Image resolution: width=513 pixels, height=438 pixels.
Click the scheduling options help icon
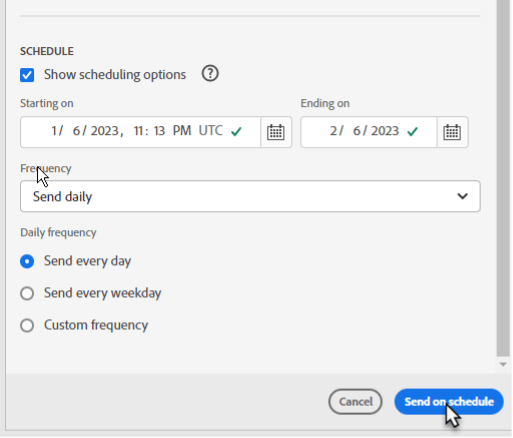[210, 74]
